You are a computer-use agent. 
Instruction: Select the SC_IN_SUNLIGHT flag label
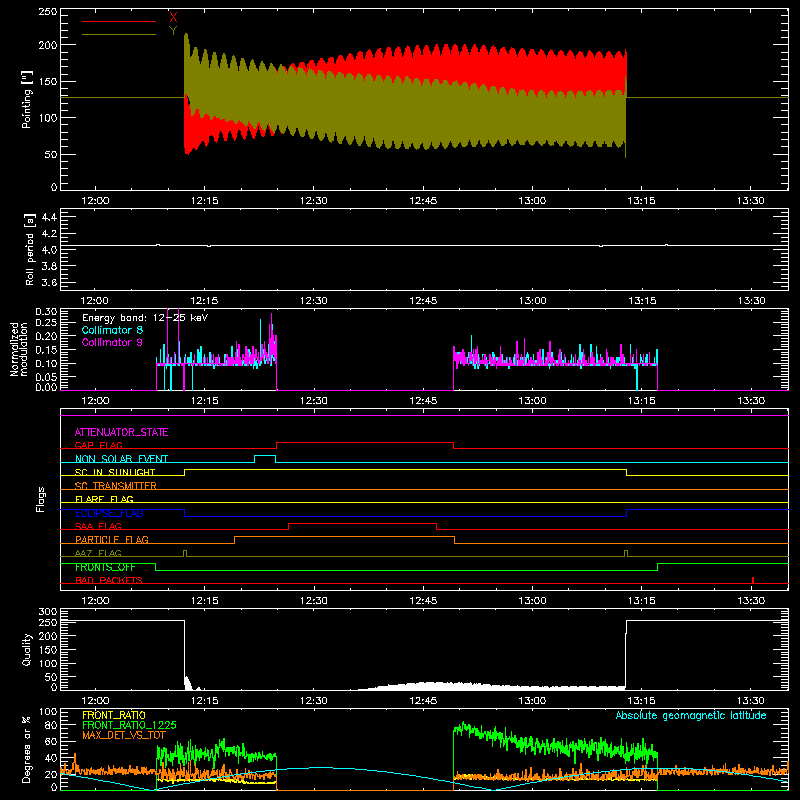[x=115, y=472]
